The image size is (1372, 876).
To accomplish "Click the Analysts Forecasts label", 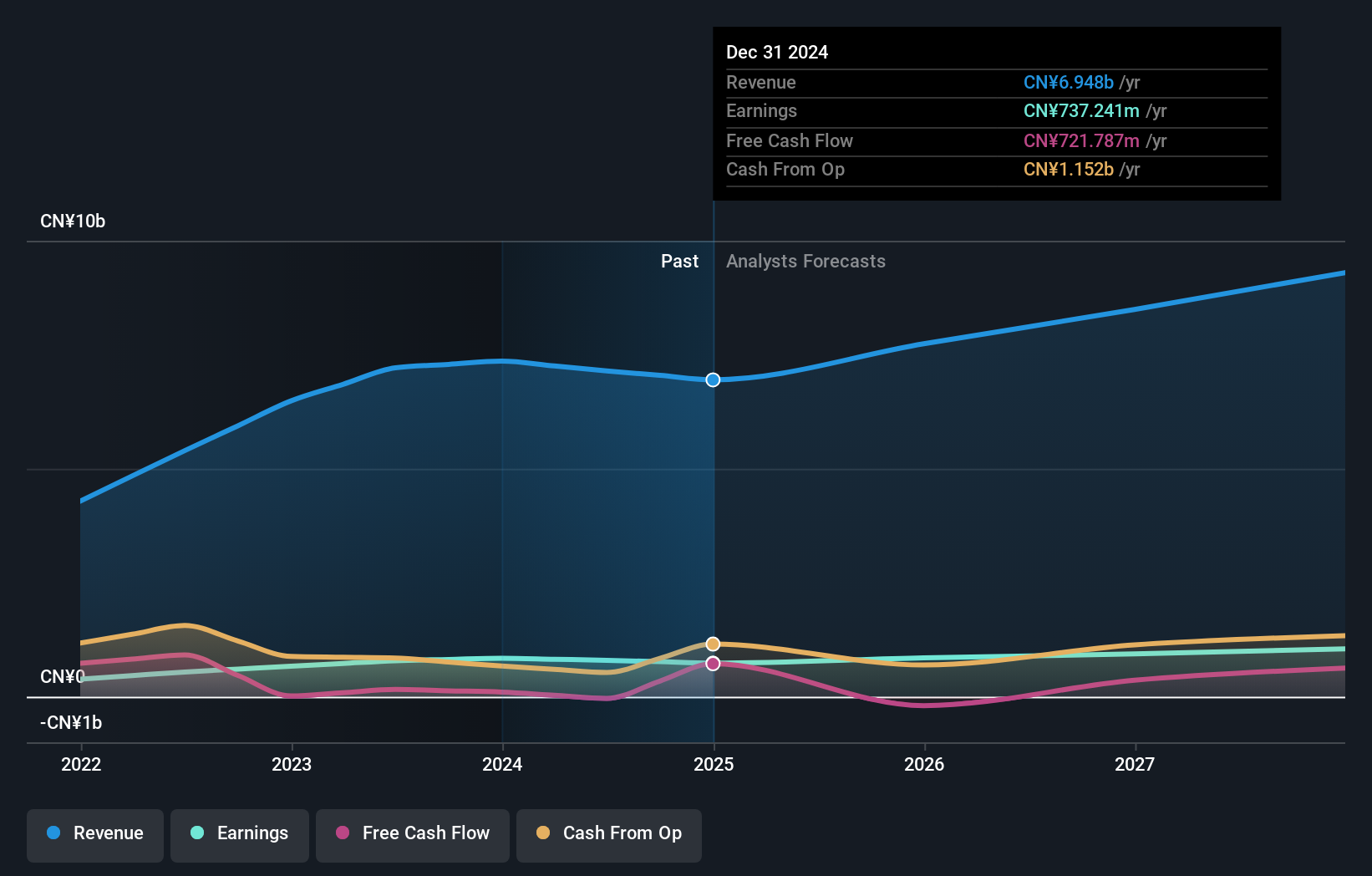I will click(x=805, y=262).
